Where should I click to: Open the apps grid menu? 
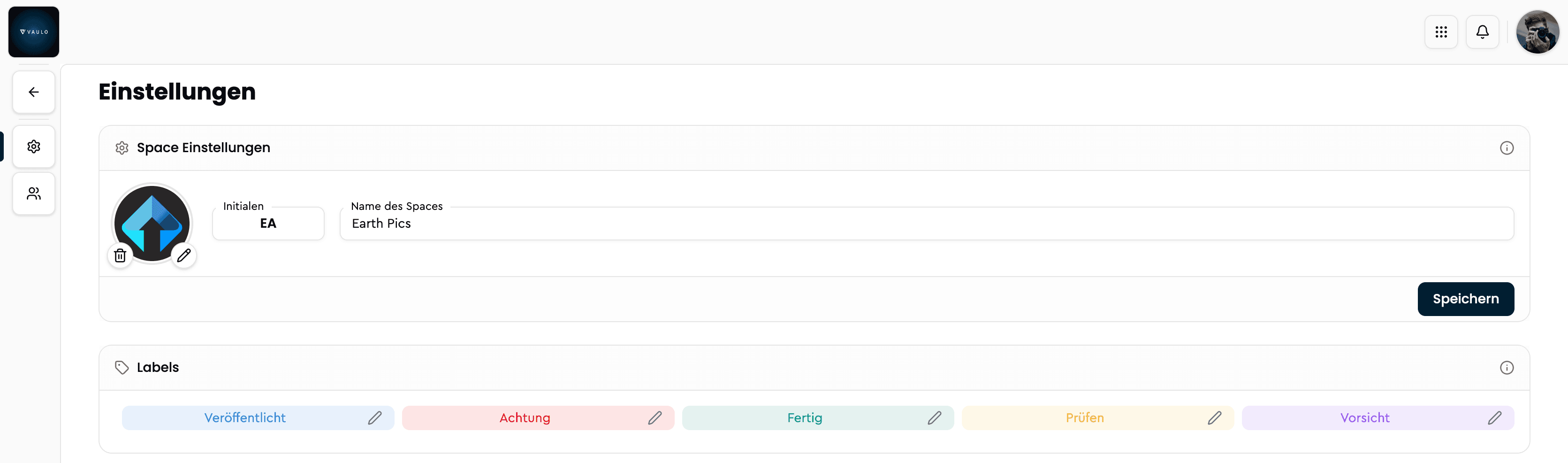(x=1441, y=31)
